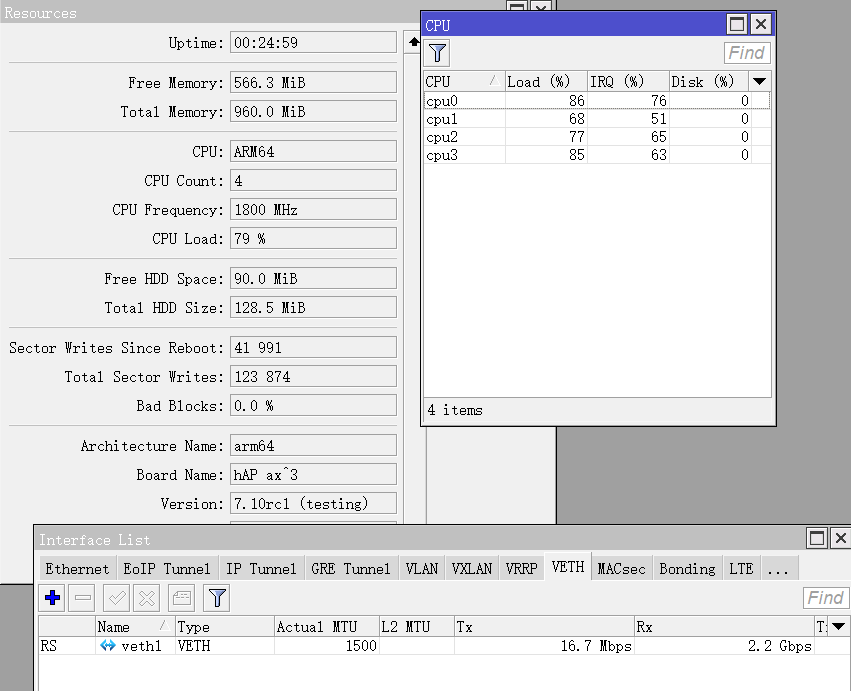This screenshot has width=851, height=691.
Task: Click the scroll up arrow in Resources window
Action: [x=414, y=42]
